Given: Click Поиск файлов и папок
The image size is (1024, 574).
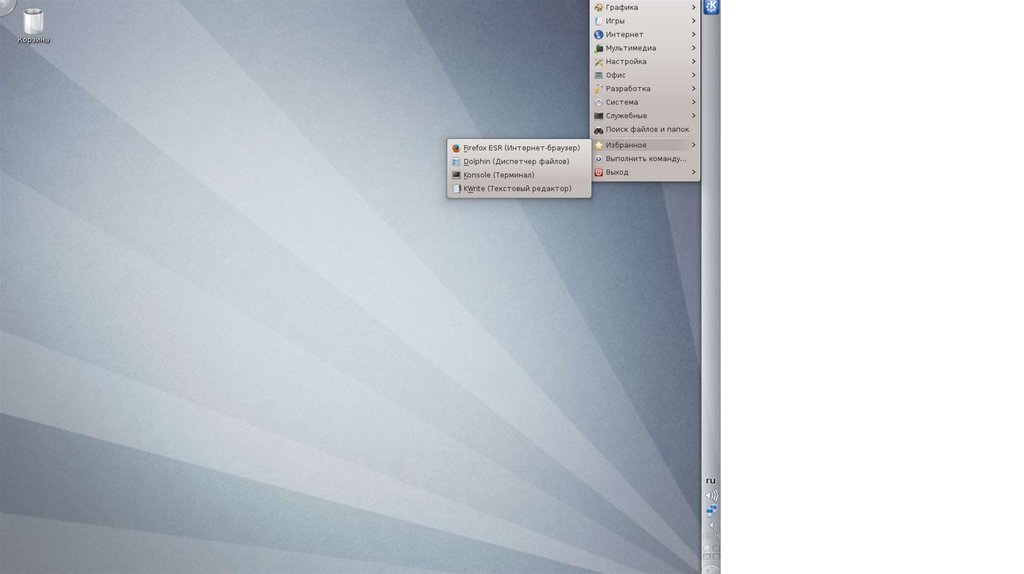Looking at the screenshot, I should (646, 129).
